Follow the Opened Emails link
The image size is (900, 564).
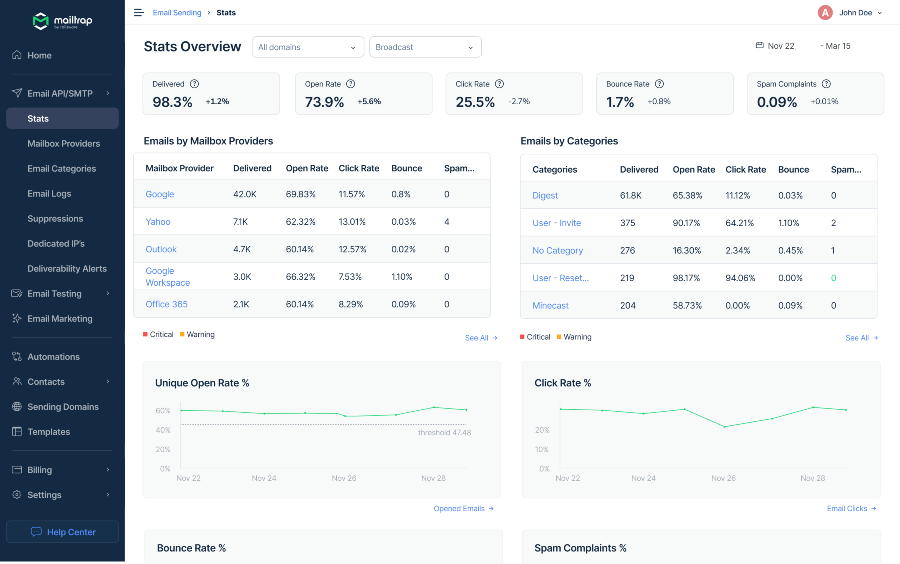click(x=463, y=509)
